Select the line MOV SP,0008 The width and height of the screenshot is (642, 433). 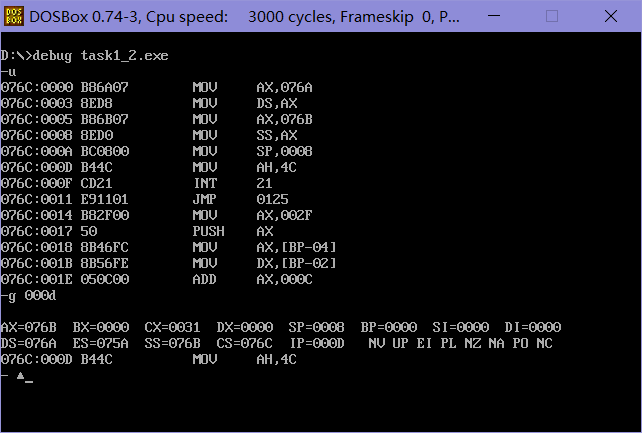click(156, 151)
